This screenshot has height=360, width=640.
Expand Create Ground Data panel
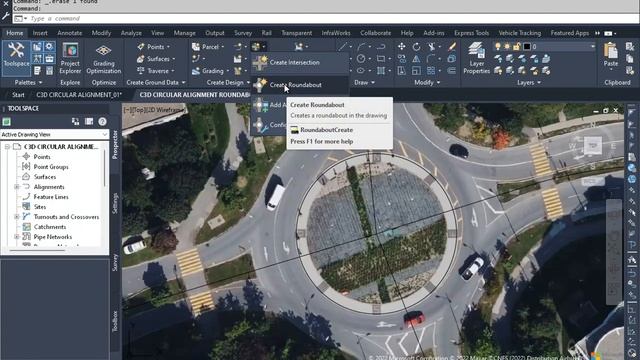click(183, 83)
